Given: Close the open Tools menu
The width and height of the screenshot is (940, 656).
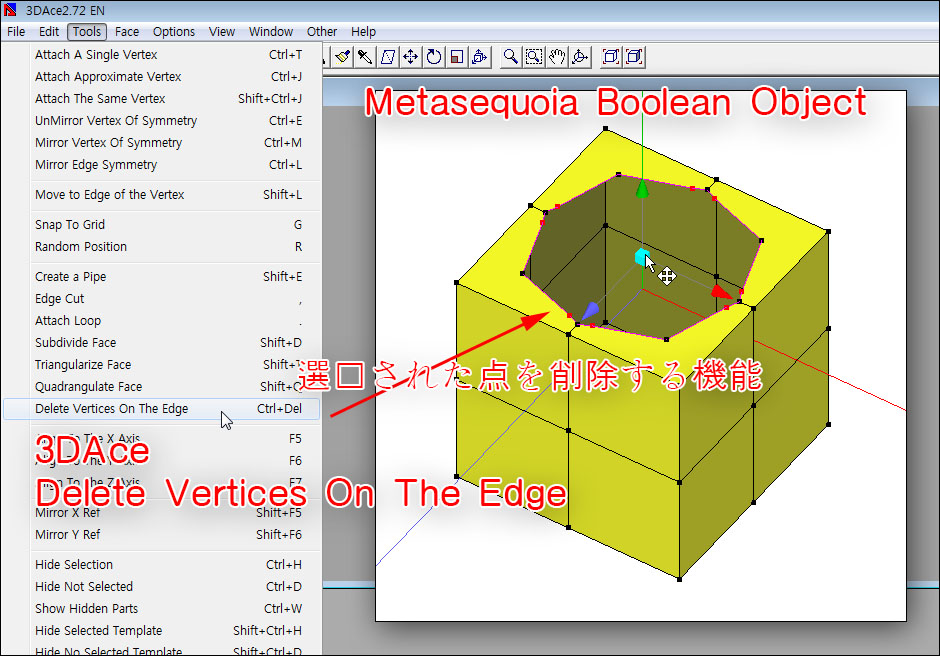Looking at the screenshot, I should (x=87, y=32).
